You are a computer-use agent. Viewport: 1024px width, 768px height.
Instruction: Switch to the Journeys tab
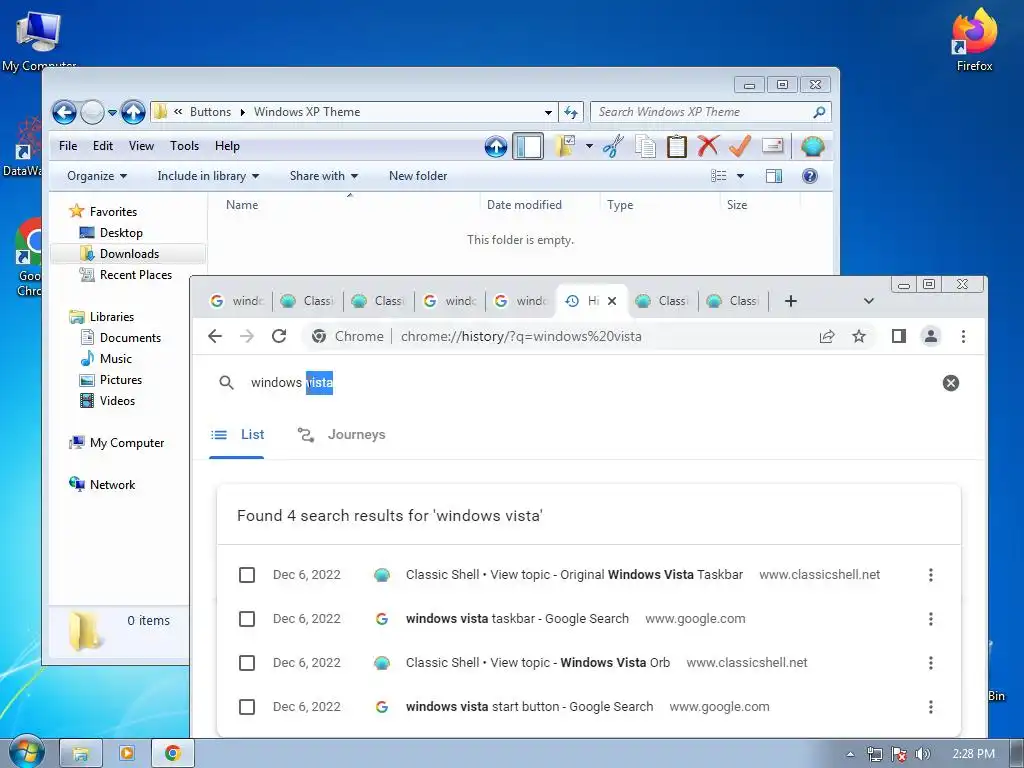point(342,435)
